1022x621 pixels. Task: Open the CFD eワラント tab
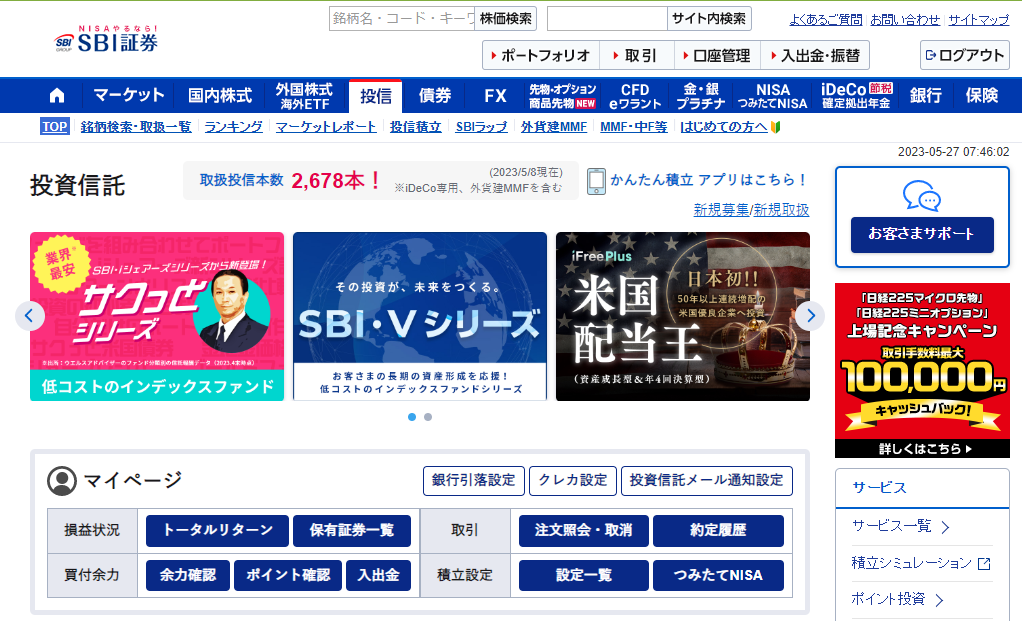coord(635,96)
